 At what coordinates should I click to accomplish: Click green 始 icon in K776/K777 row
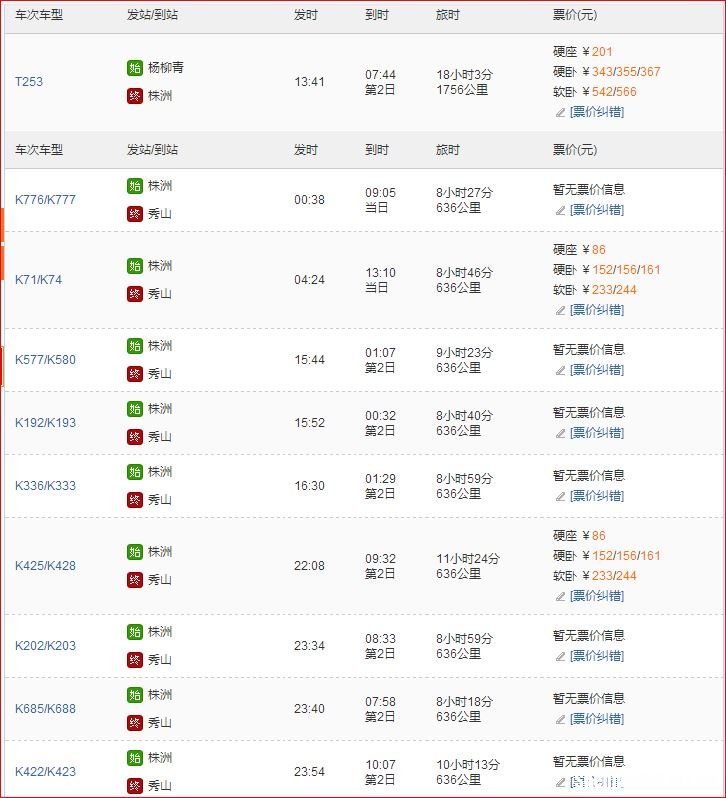pyautogui.click(x=135, y=186)
